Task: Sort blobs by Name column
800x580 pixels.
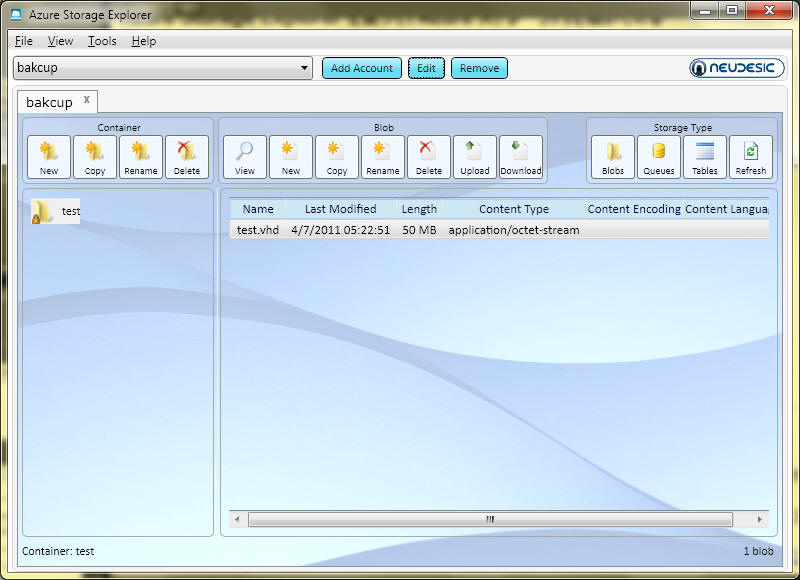Action: tap(258, 209)
